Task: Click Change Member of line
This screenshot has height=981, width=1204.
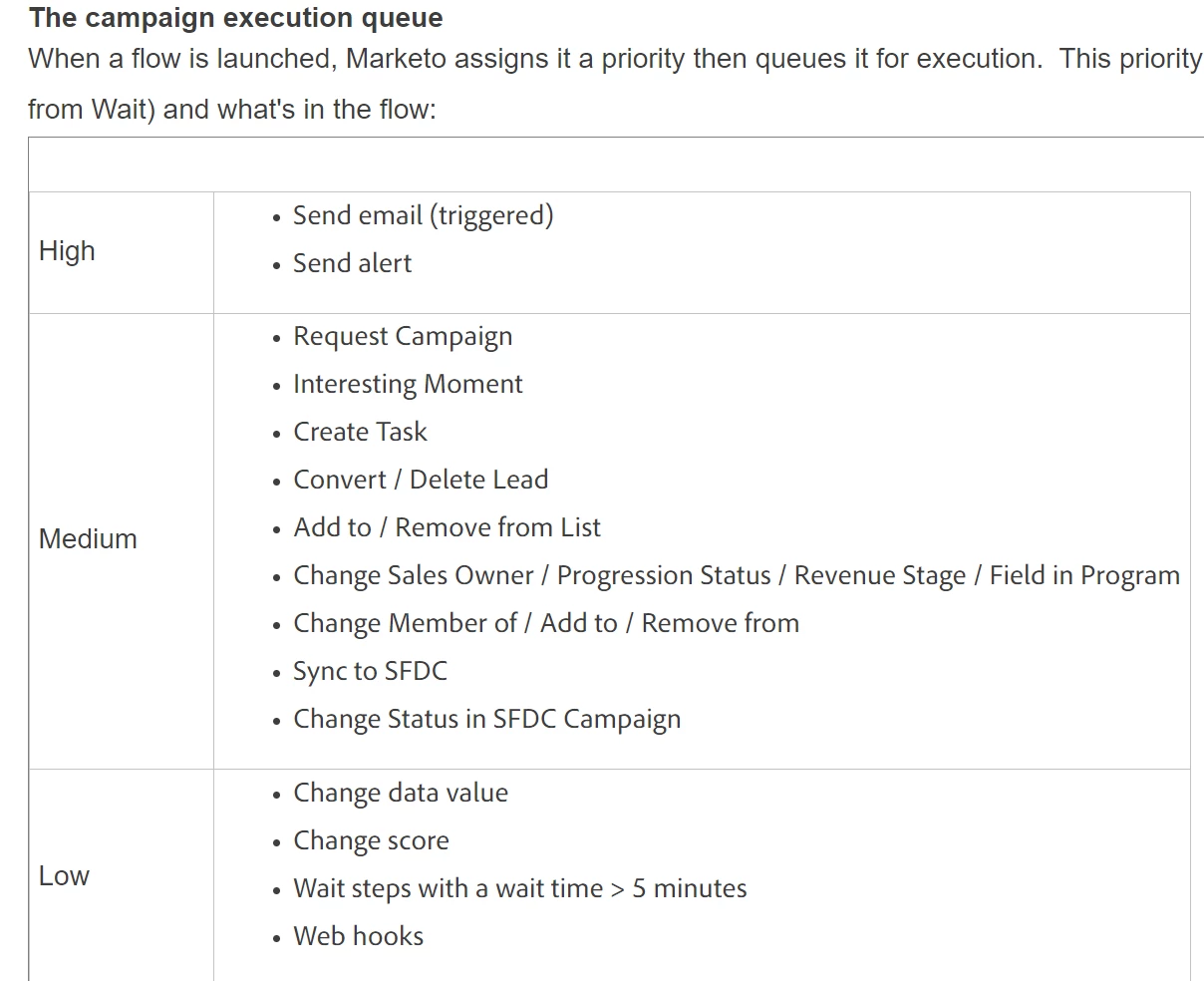Action: pos(546,623)
